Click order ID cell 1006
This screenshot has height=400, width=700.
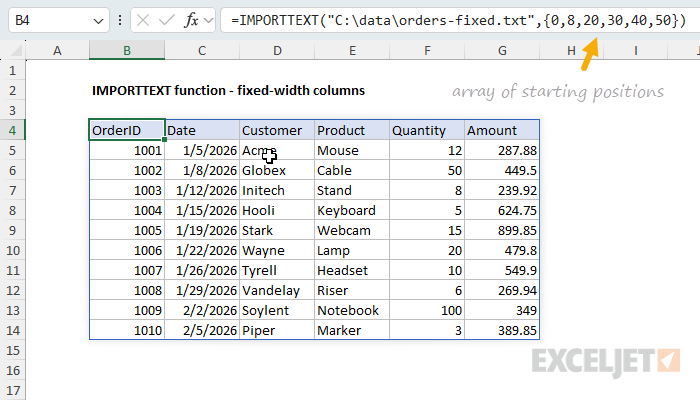pos(127,250)
